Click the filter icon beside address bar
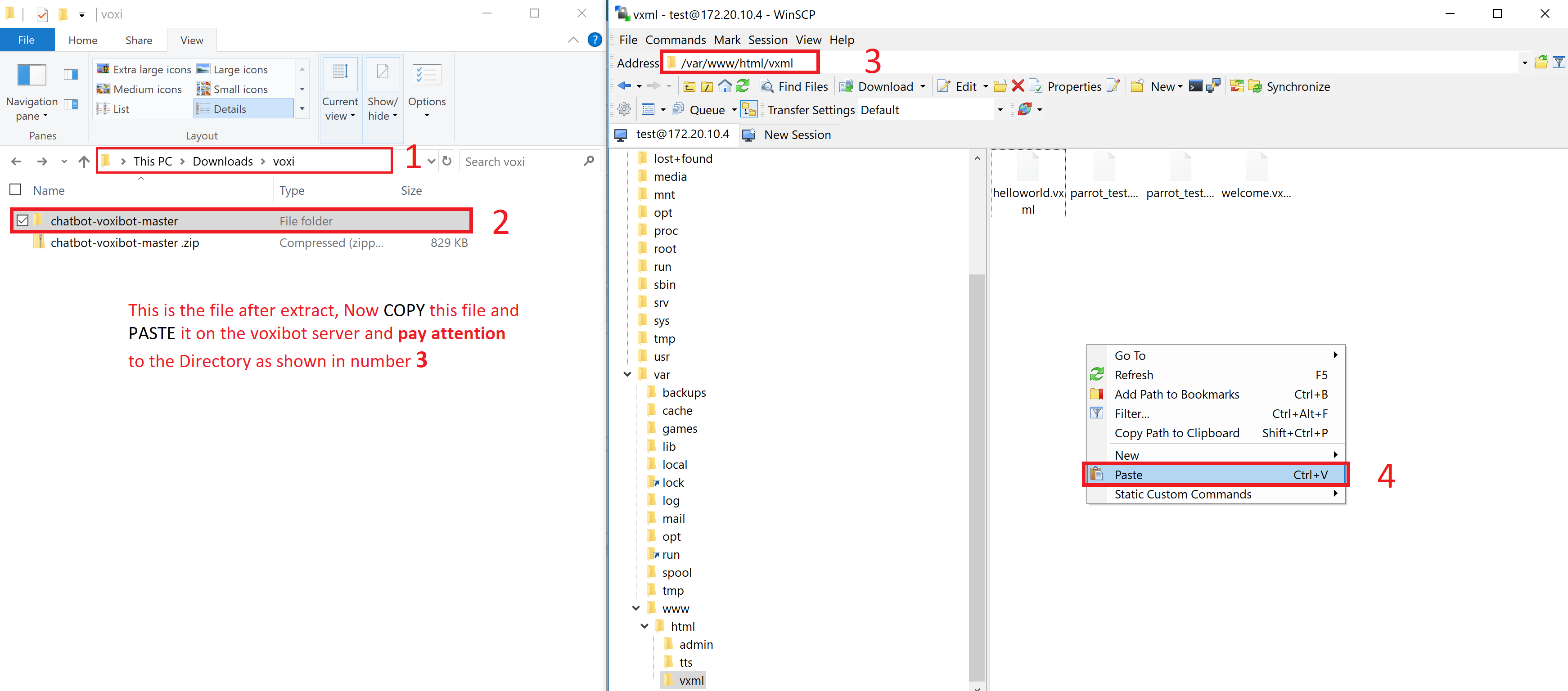1568x691 pixels. pyautogui.click(x=1558, y=63)
